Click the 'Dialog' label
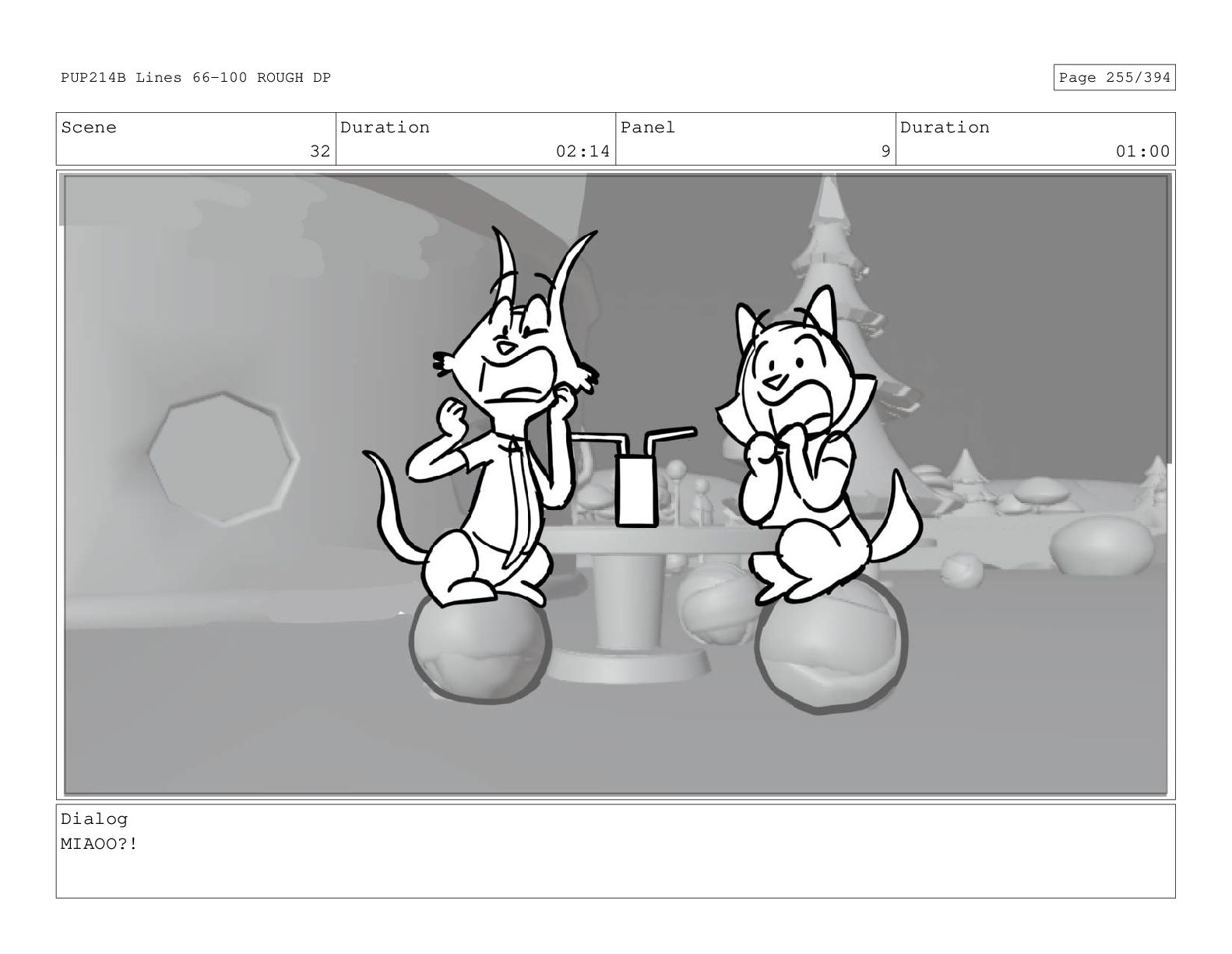The width and height of the screenshot is (1232, 954). pos(94,818)
